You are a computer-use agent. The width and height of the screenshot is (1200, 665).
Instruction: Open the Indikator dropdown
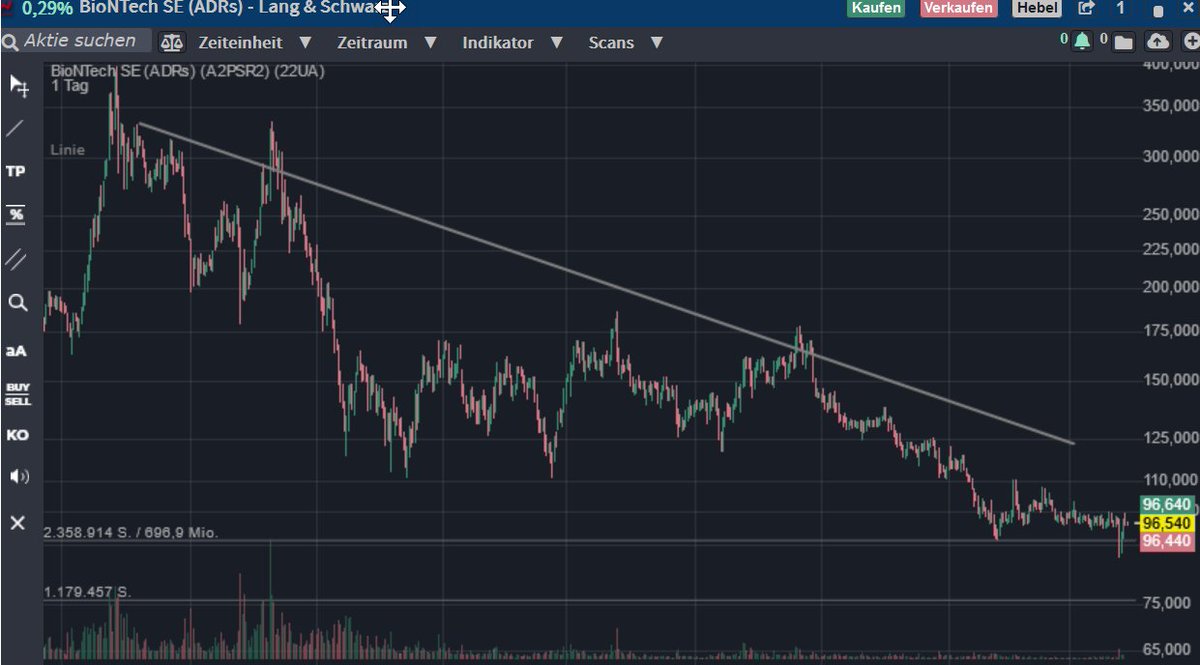coord(512,43)
